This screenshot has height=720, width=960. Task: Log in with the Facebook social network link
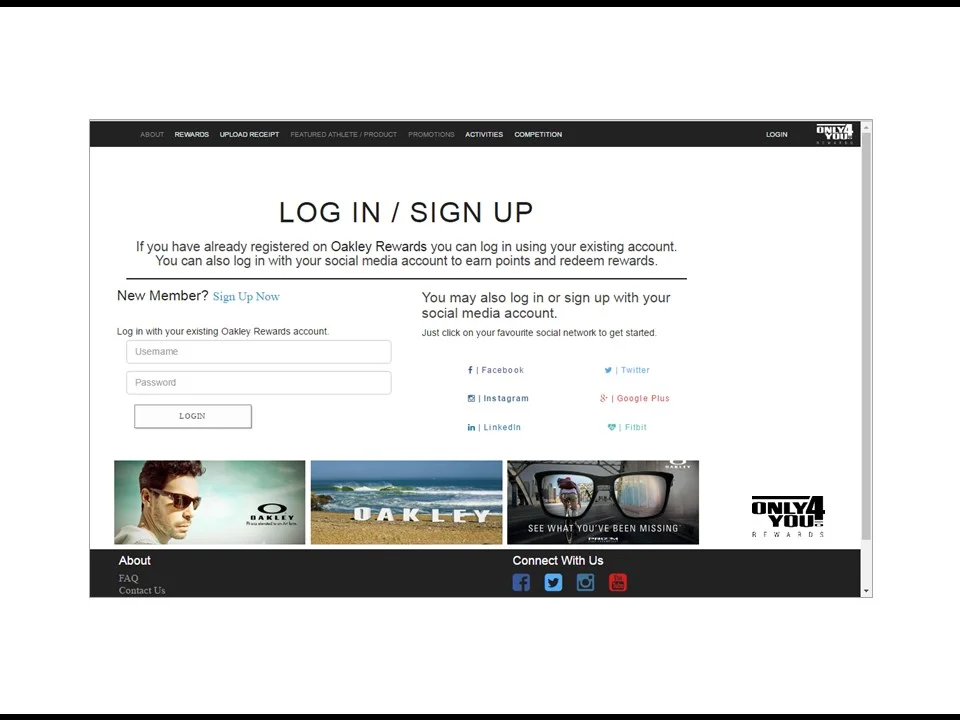(496, 370)
